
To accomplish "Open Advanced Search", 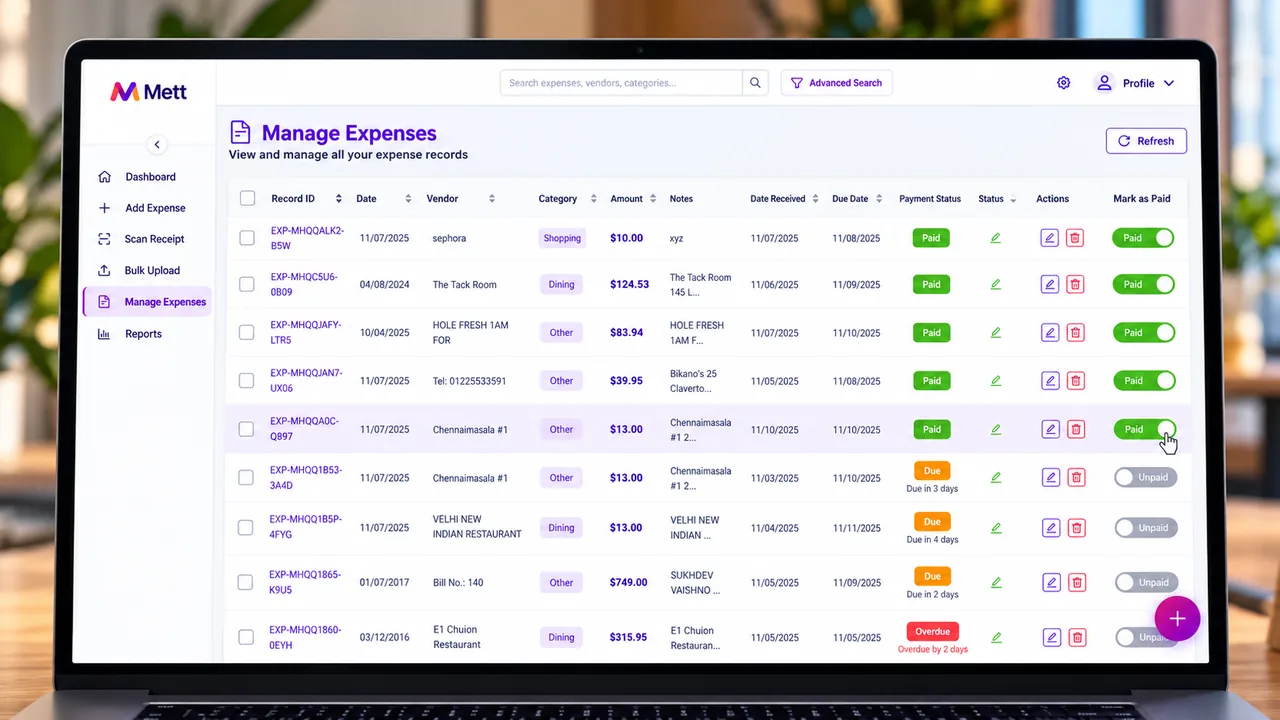I will coord(836,83).
